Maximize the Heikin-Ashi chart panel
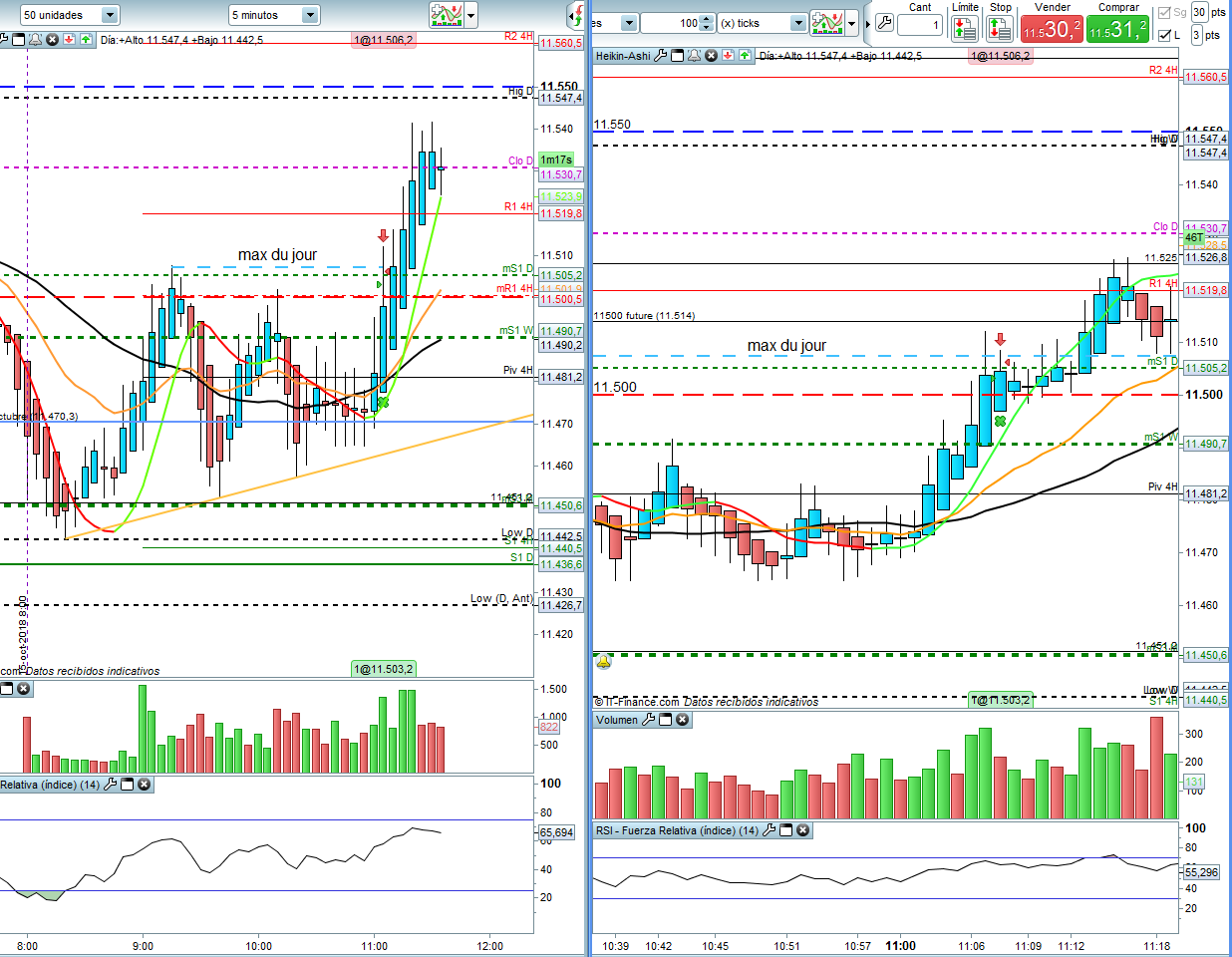Viewport: 1232px width, 957px height. (678, 56)
